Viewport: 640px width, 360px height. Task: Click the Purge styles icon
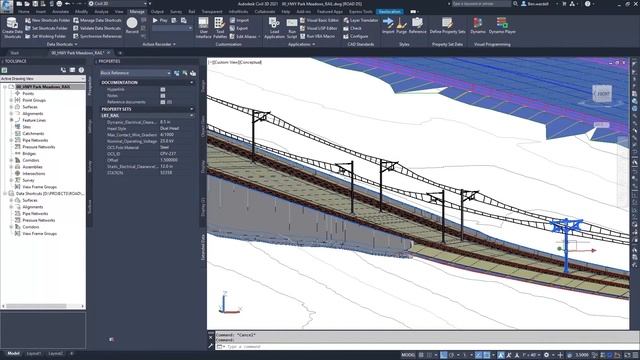pos(402,25)
